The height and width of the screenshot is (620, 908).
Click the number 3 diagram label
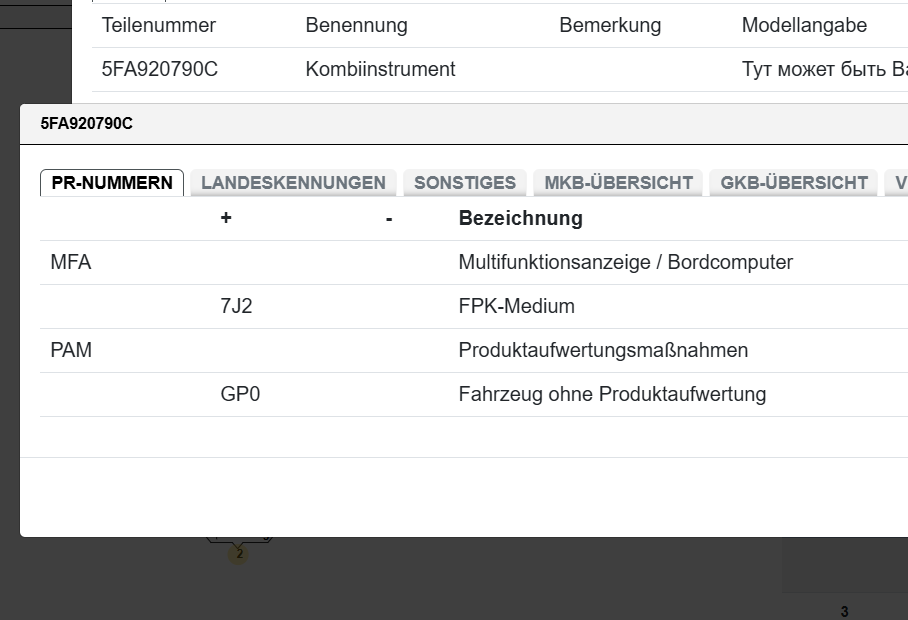844,612
